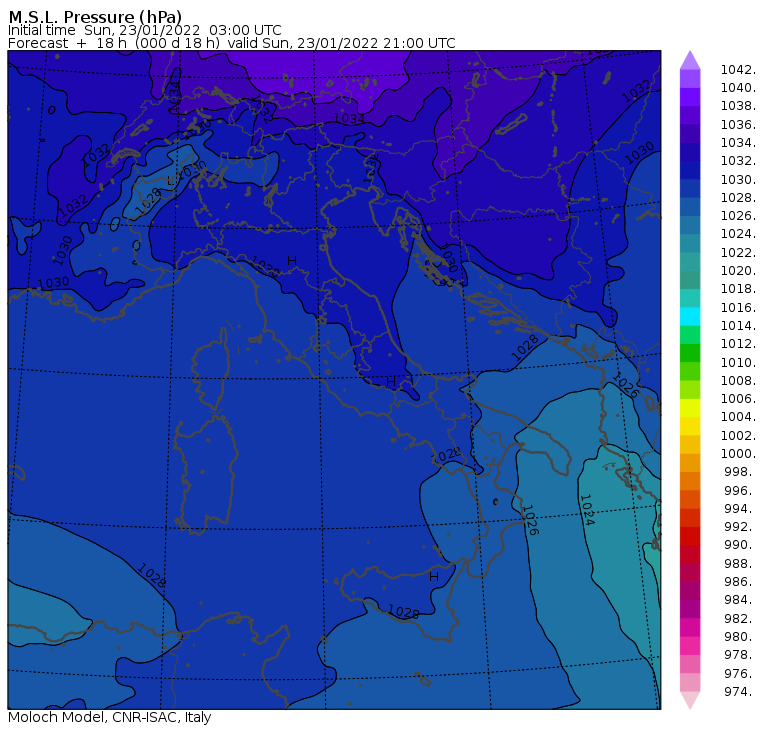Select the 1036. legend value
The width and height of the screenshot is (760, 731).
coord(738,125)
